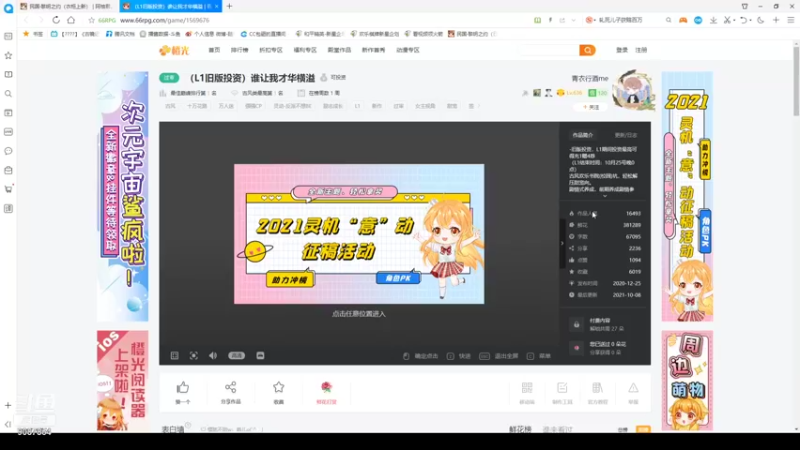The height and width of the screenshot is (450, 800).
Task: Click the page vertical scrollbar
Action: (796, 81)
